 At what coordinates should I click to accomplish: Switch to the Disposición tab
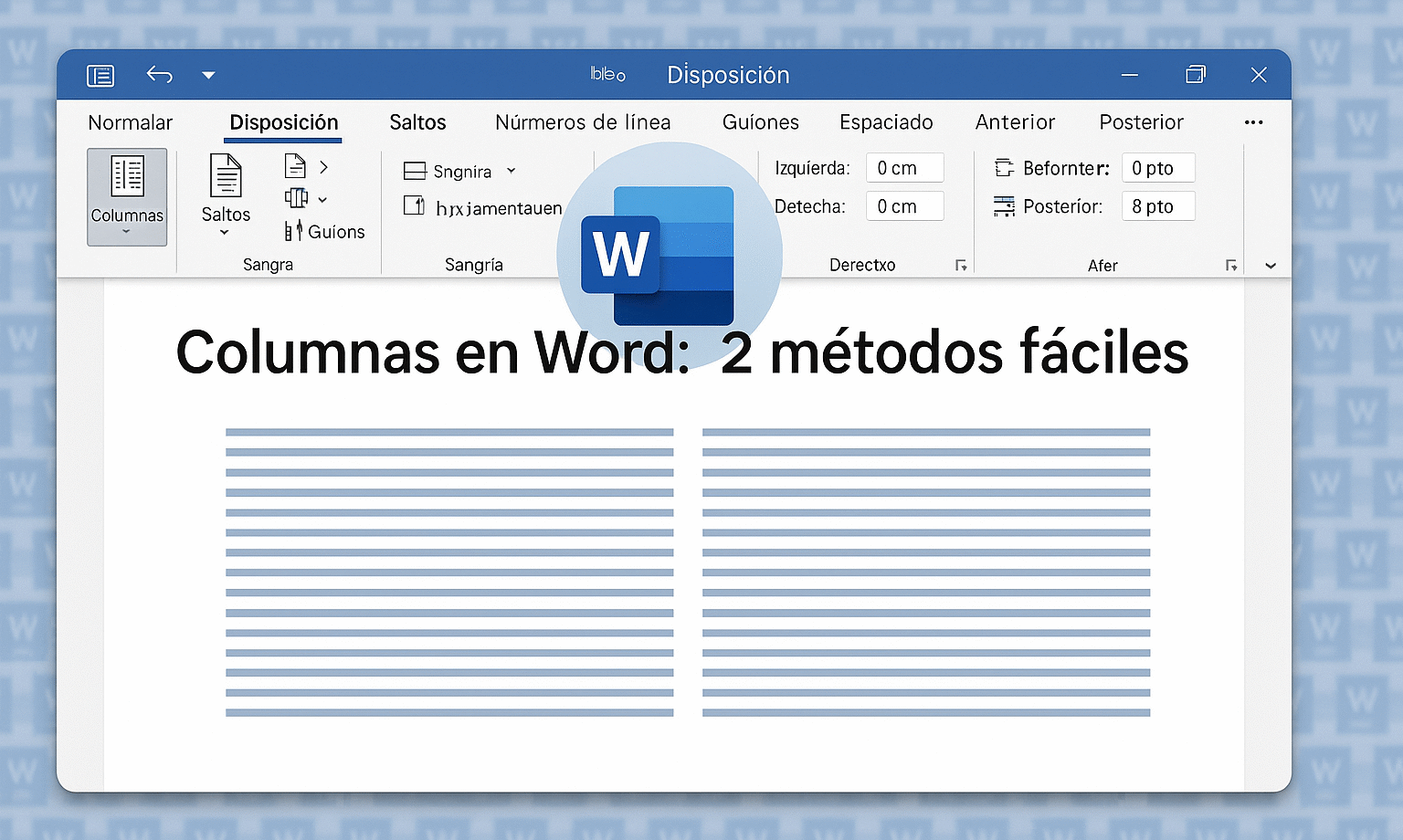[x=283, y=122]
